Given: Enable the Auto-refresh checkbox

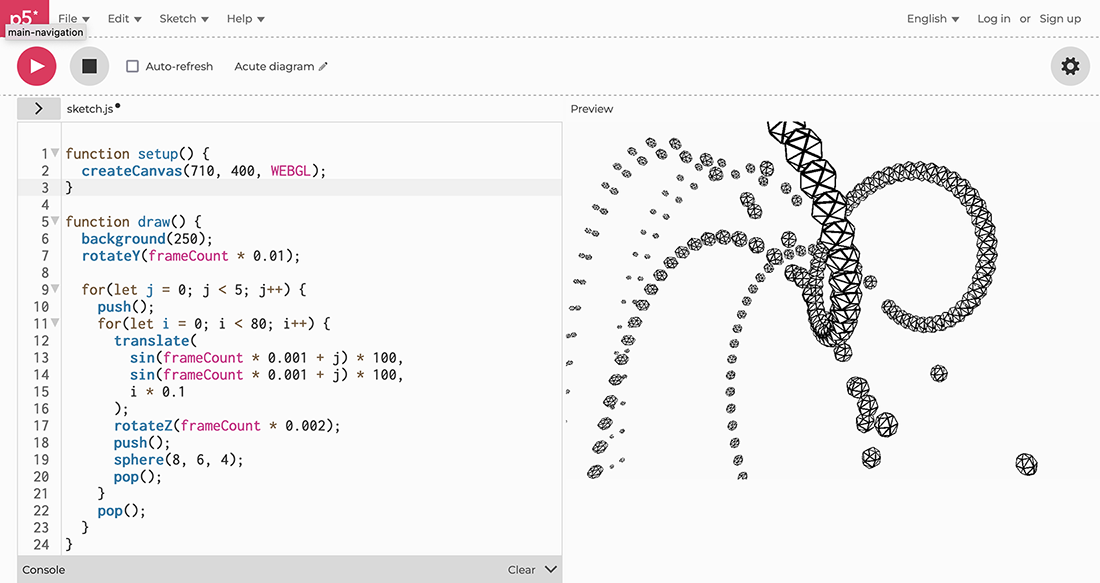Looking at the screenshot, I should (132, 67).
